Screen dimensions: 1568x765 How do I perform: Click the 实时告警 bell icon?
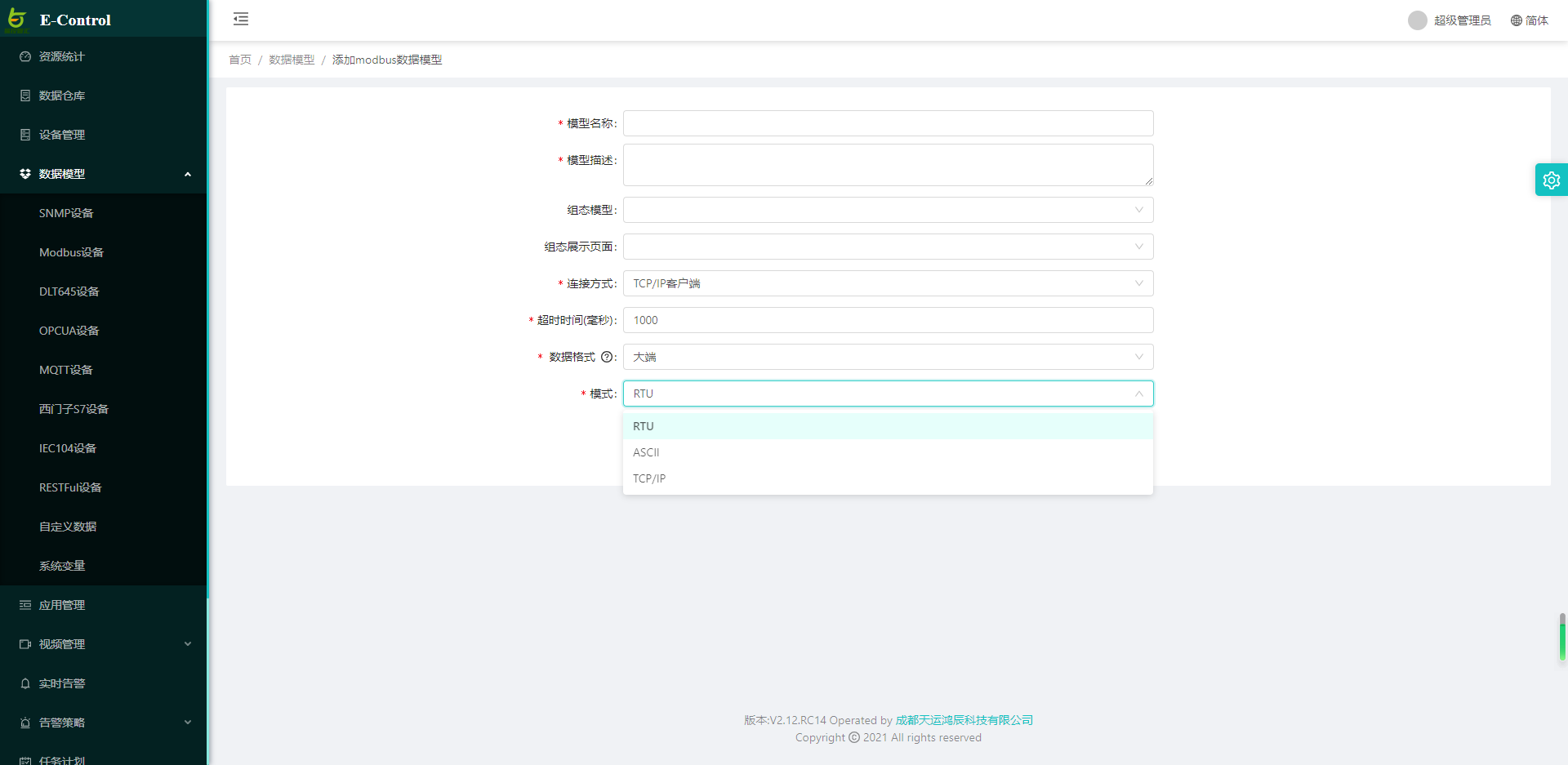tap(25, 683)
